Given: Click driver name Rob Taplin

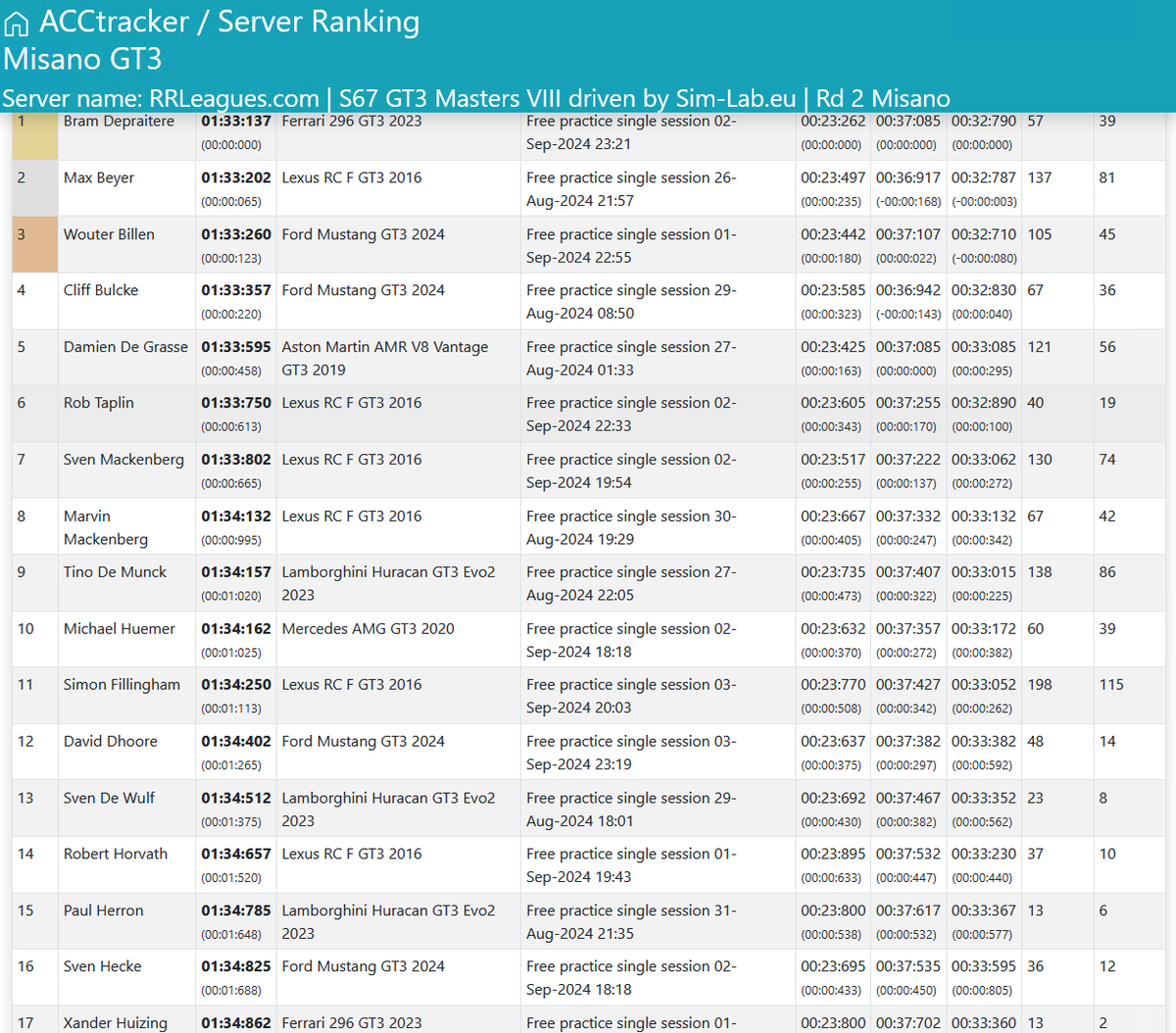Looking at the screenshot, I should click(99, 403).
